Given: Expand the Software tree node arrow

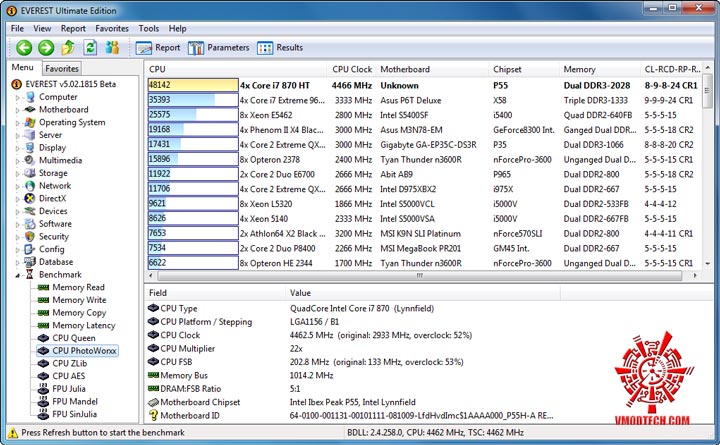Looking at the screenshot, I should (x=17, y=224).
